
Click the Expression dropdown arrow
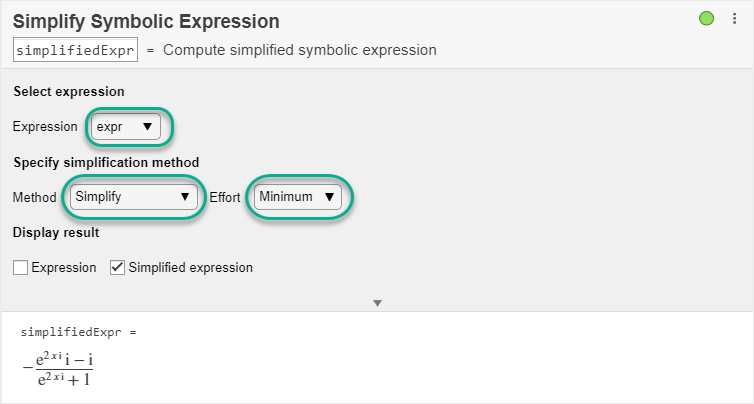[147, 127]
